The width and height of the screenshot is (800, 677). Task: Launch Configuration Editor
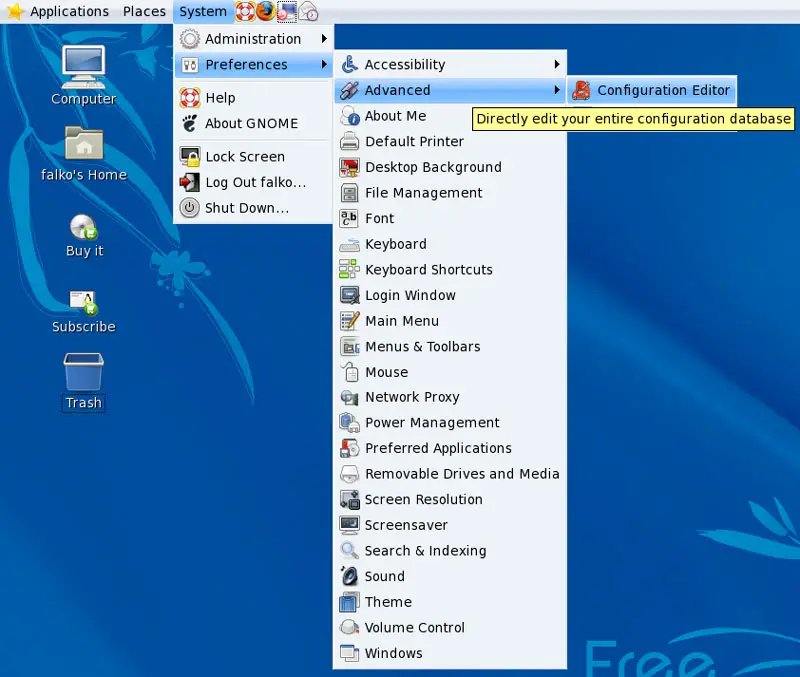tap(652, 90)
